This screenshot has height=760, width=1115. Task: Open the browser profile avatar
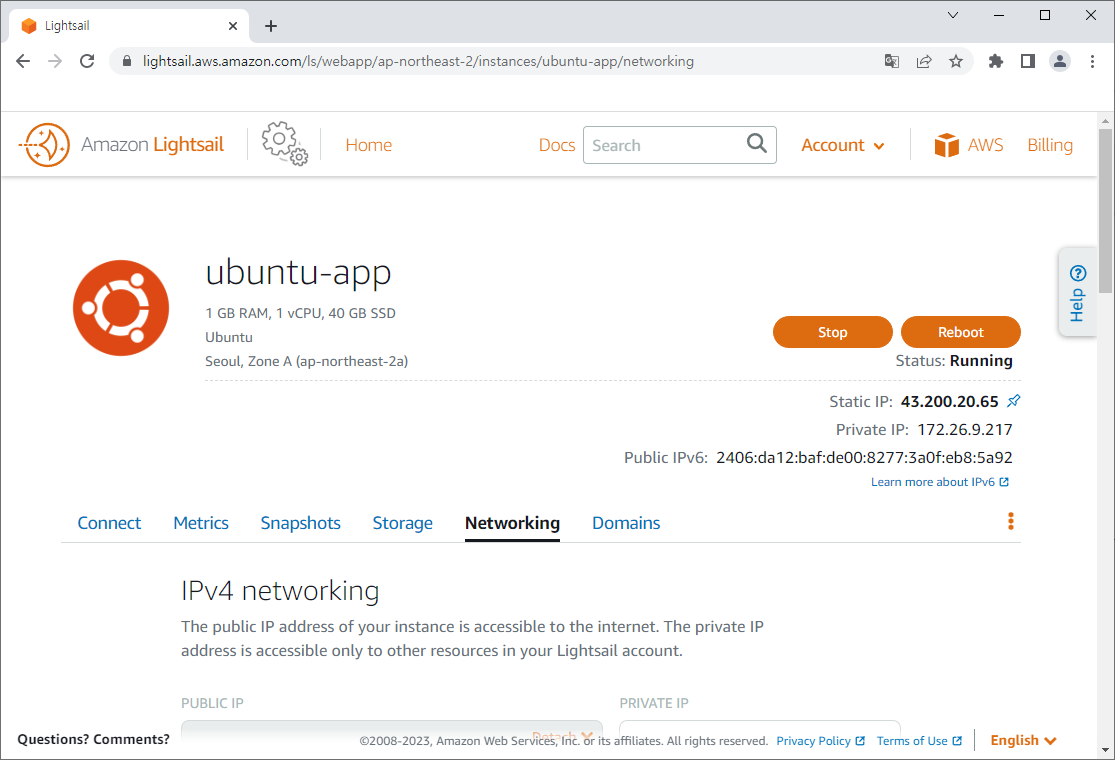coord(1060,61)
